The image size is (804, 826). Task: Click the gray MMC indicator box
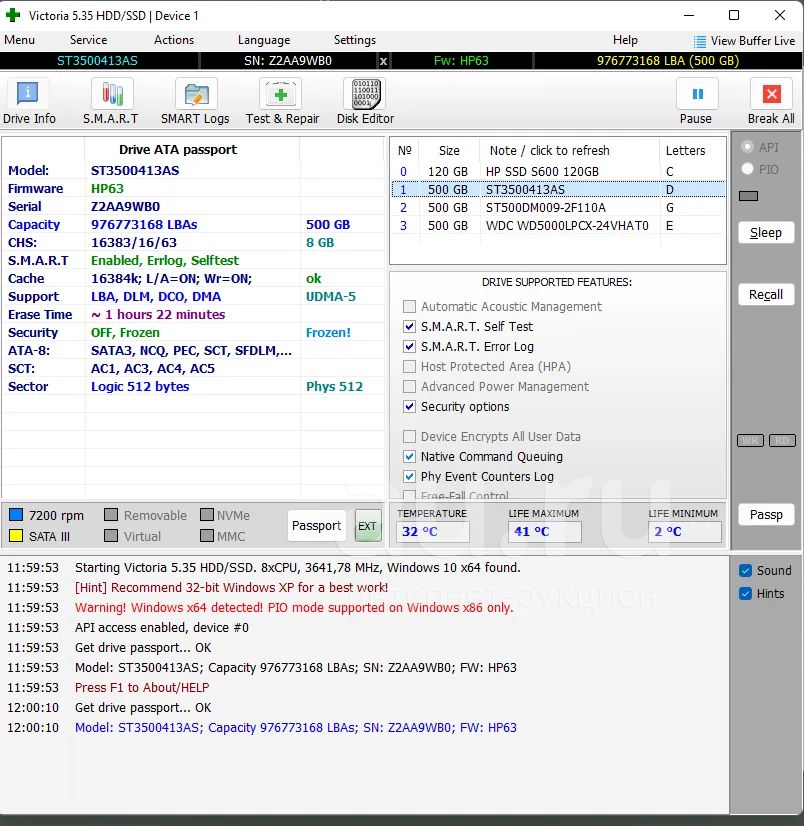pyautogui.click(x=207, y=536)
